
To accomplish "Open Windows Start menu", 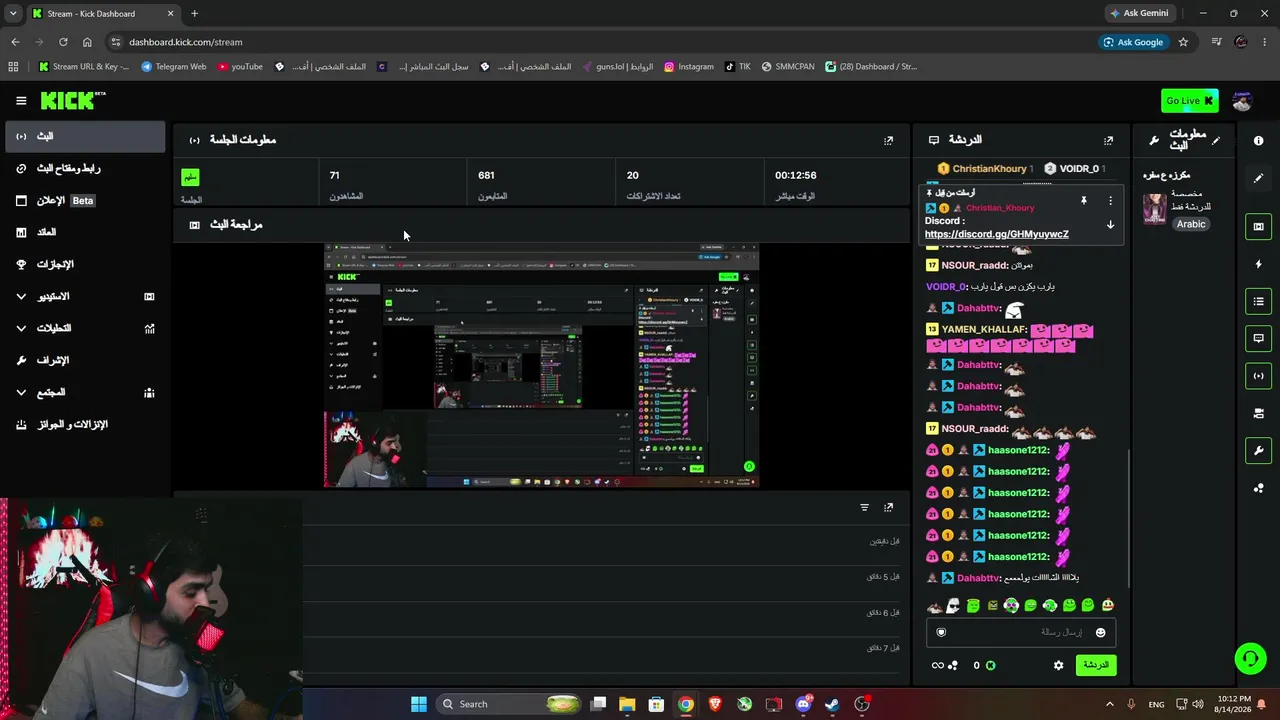I will tap(419, 704).
